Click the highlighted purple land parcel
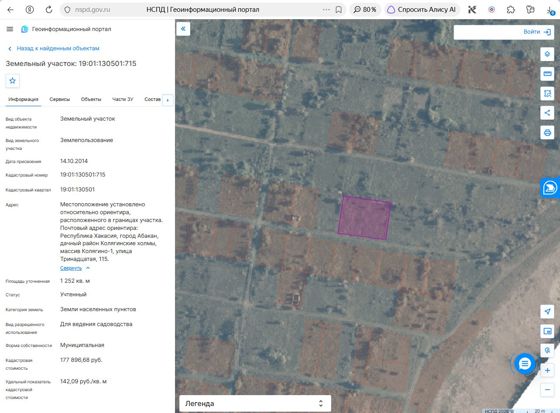Viewport: 560px width, 413px height. click(x=365, y=217)
